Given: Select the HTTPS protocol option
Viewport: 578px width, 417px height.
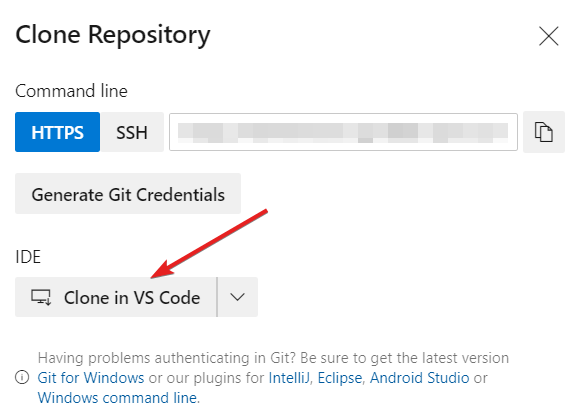Looking at the screenshot, I should 58,132.
